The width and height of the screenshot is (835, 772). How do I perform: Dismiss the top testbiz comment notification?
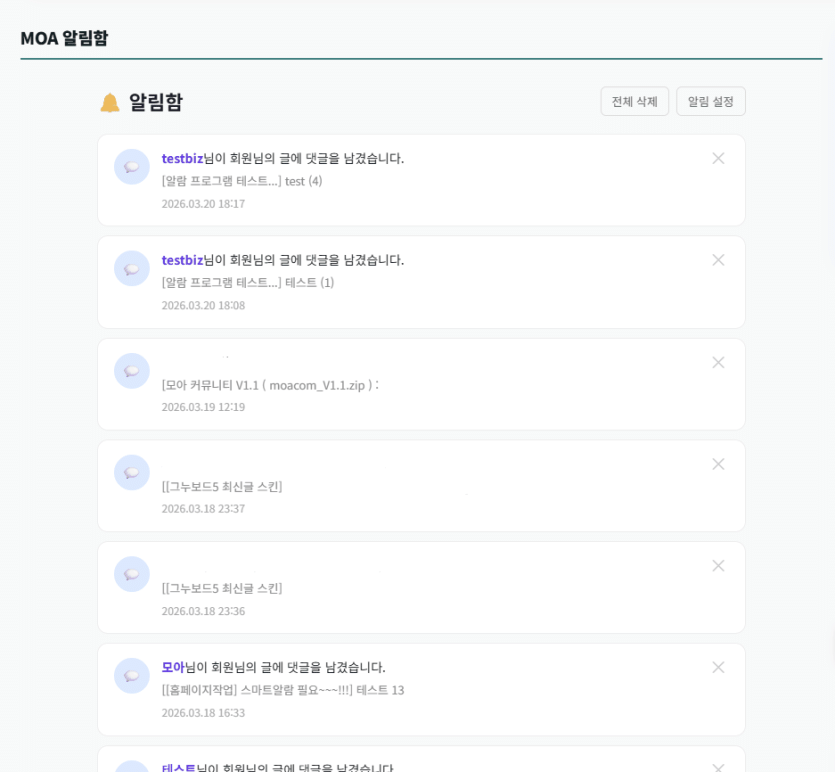(x=718, y=157)
